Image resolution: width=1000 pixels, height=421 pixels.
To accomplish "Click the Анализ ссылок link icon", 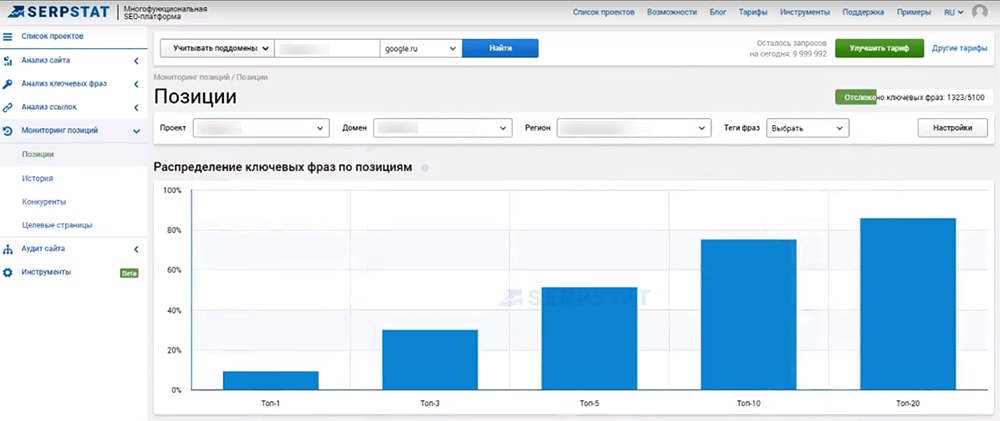I will [x=8, y=107].
